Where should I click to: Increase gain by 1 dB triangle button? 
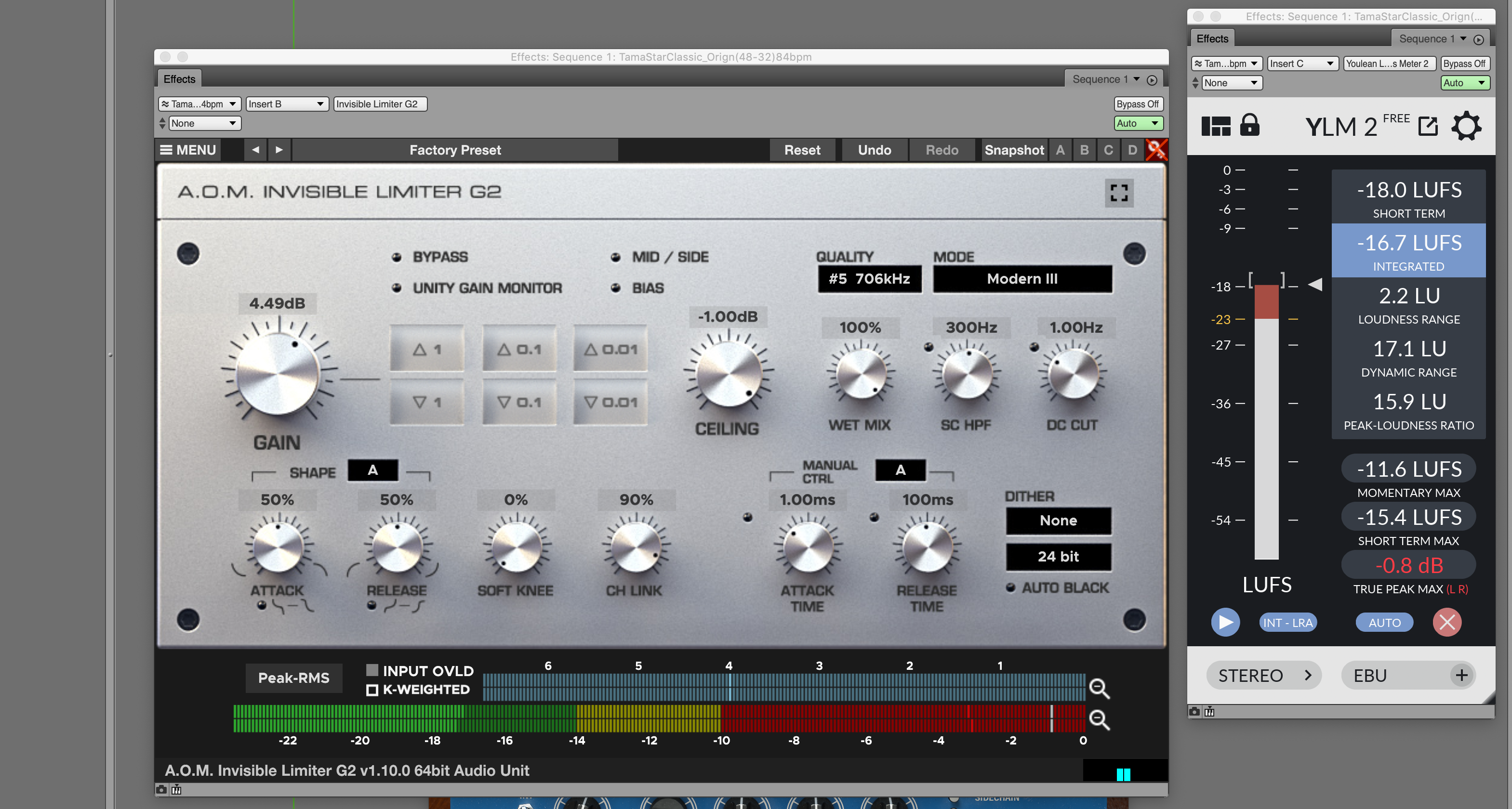click(x=427, y=349)
